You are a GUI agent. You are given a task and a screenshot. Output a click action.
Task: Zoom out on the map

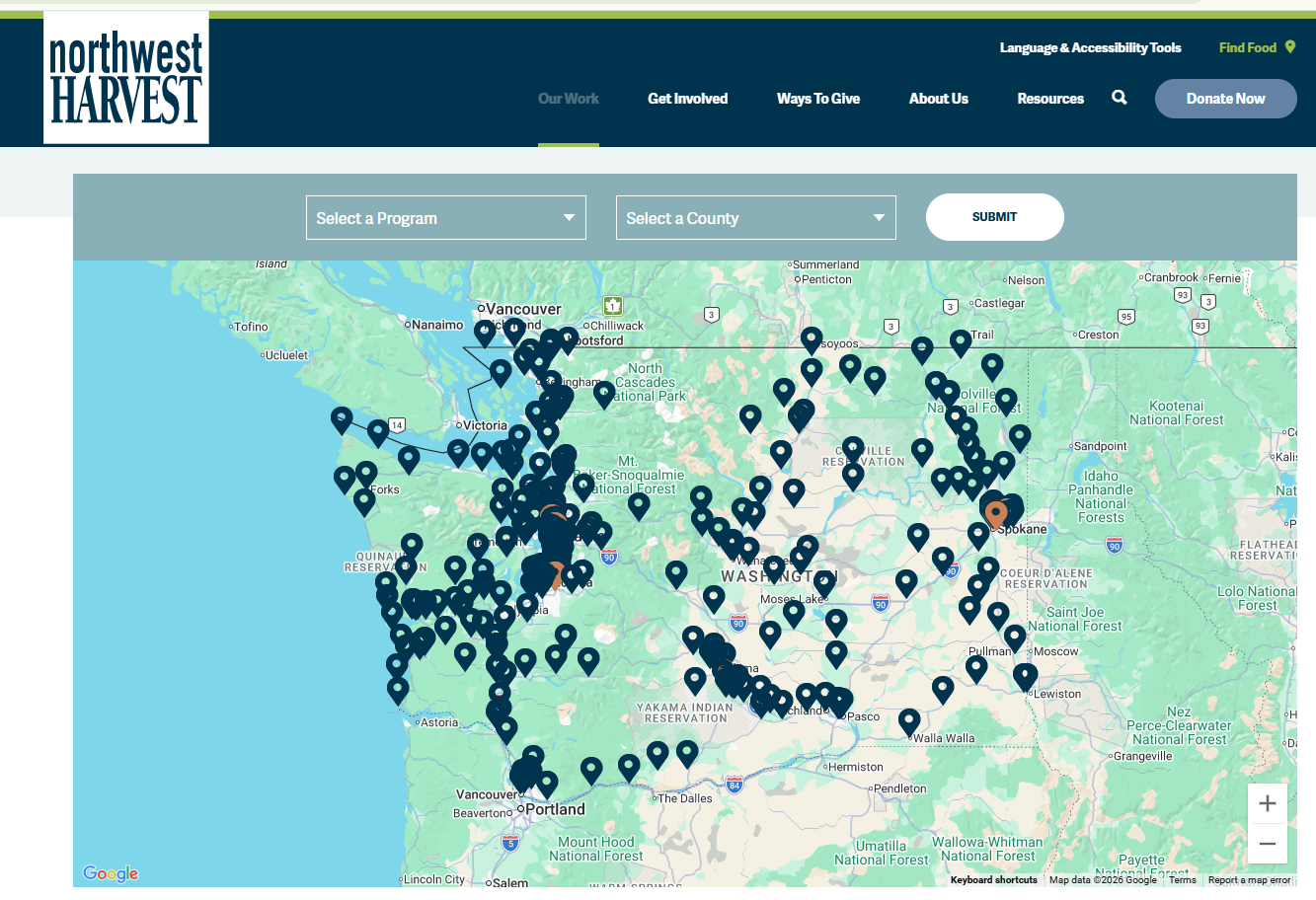tap(1268, 844)
